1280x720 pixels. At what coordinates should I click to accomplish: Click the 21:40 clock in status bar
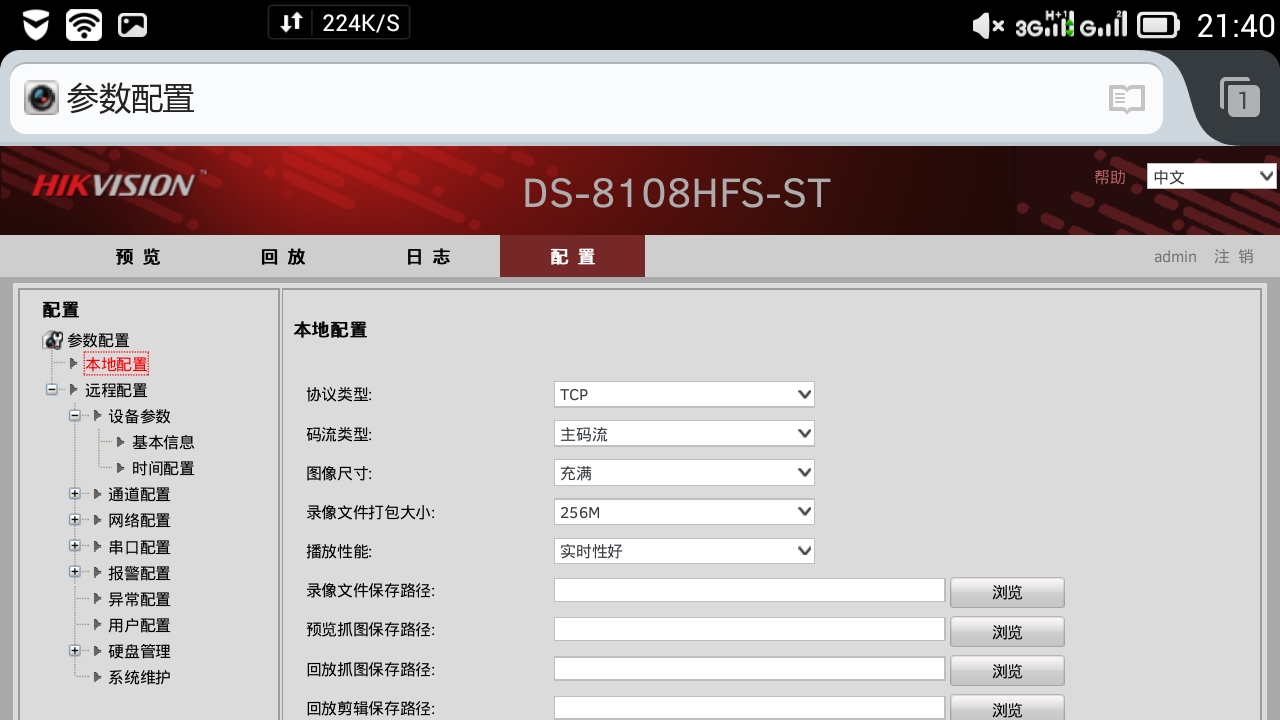pyautogui.click(x=1235, y=25)
